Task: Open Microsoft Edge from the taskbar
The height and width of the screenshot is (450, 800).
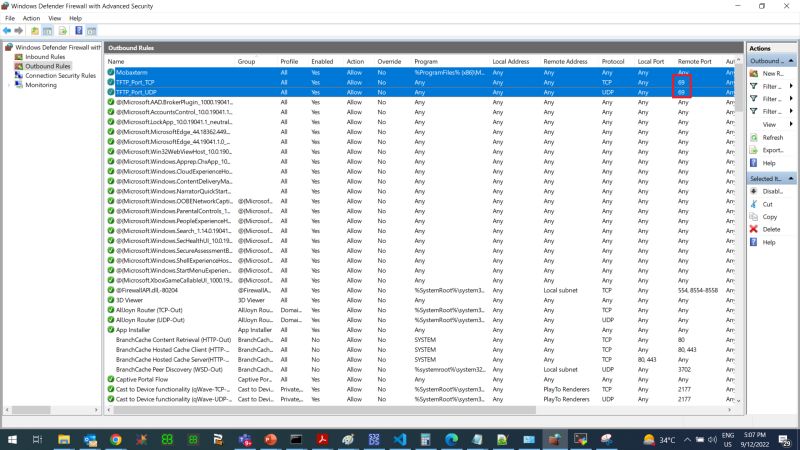Action: (452, 439)
